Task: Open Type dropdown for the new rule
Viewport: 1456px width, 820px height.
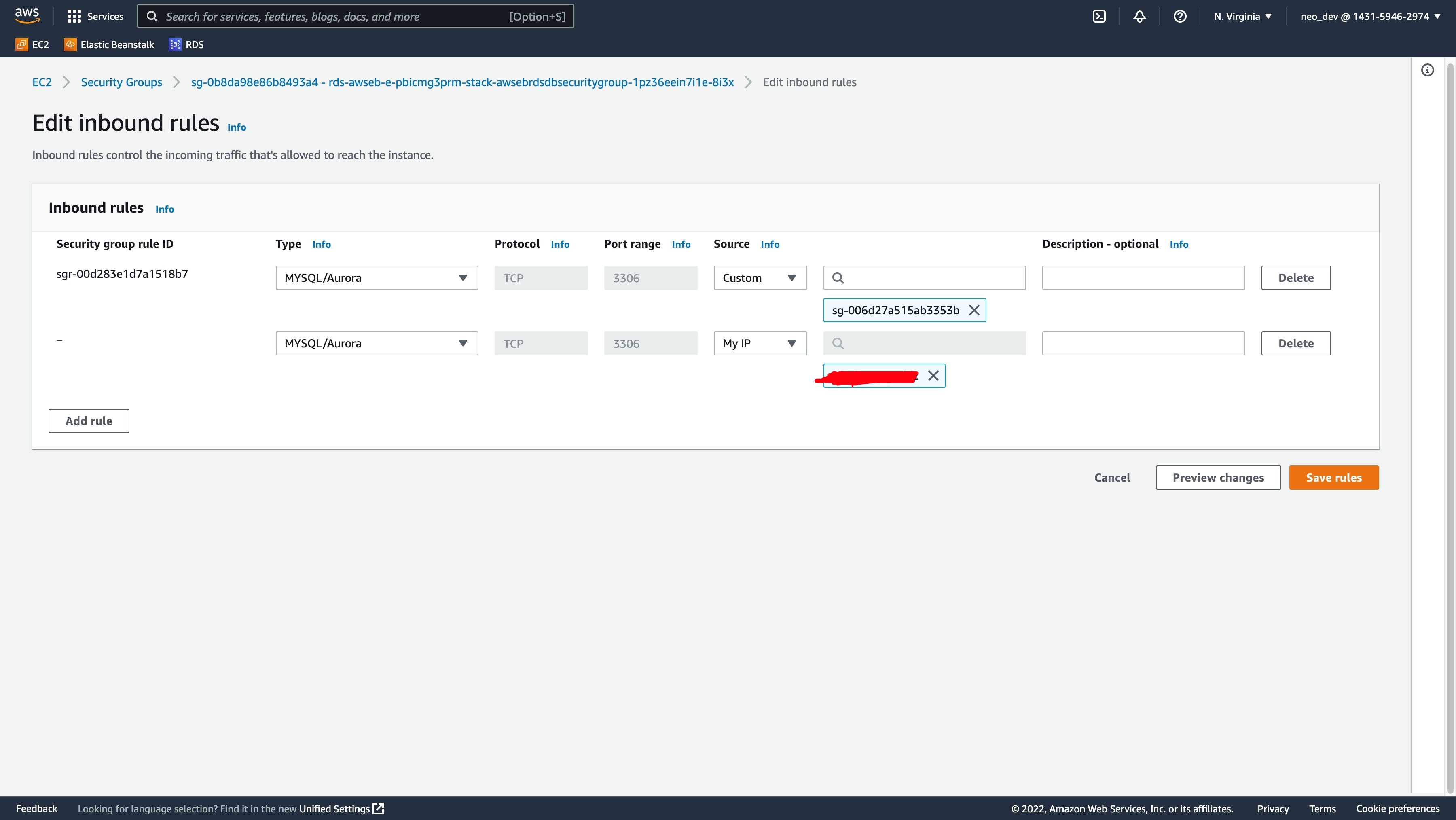Action: tap(377, 344)
